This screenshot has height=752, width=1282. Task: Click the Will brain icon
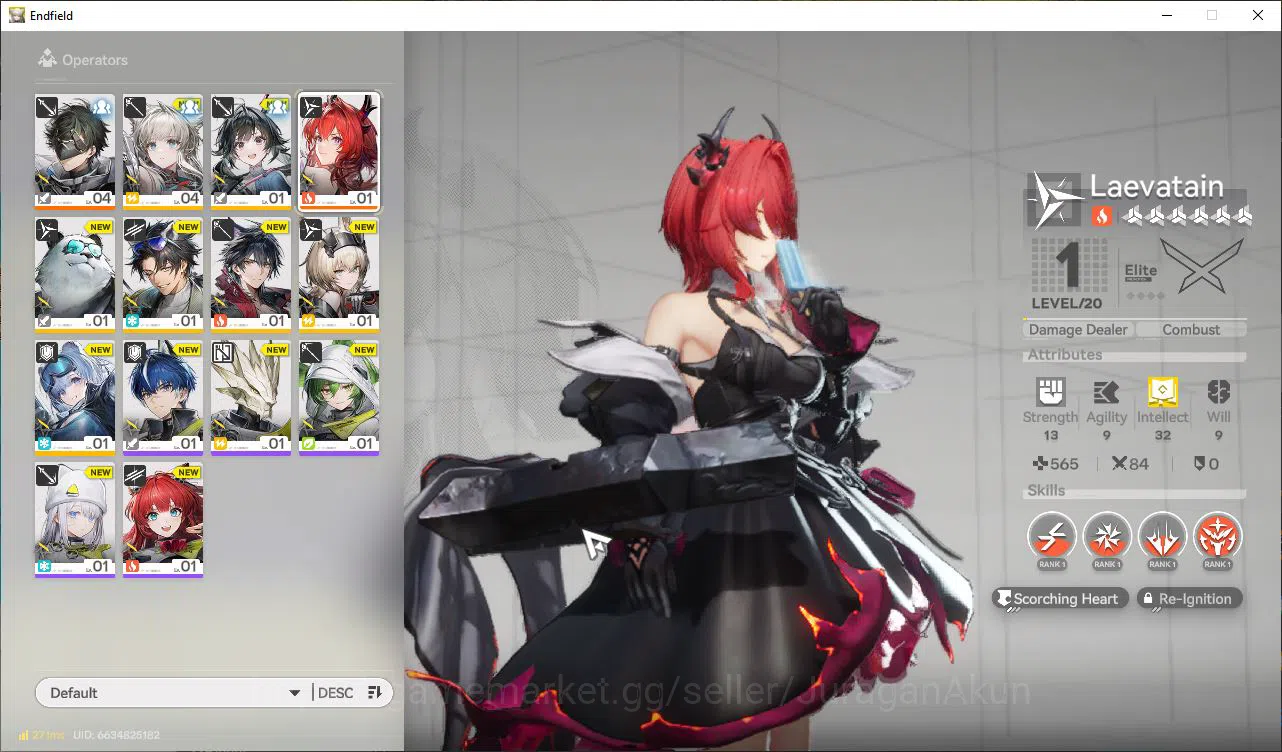coord(1218,392)
